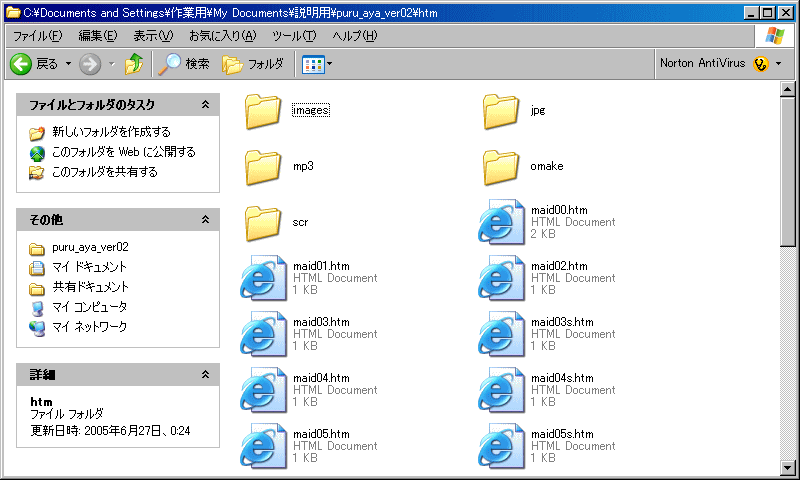Select the maid04.htm file icon
The image size is (800, 480).
click(264, 390)
